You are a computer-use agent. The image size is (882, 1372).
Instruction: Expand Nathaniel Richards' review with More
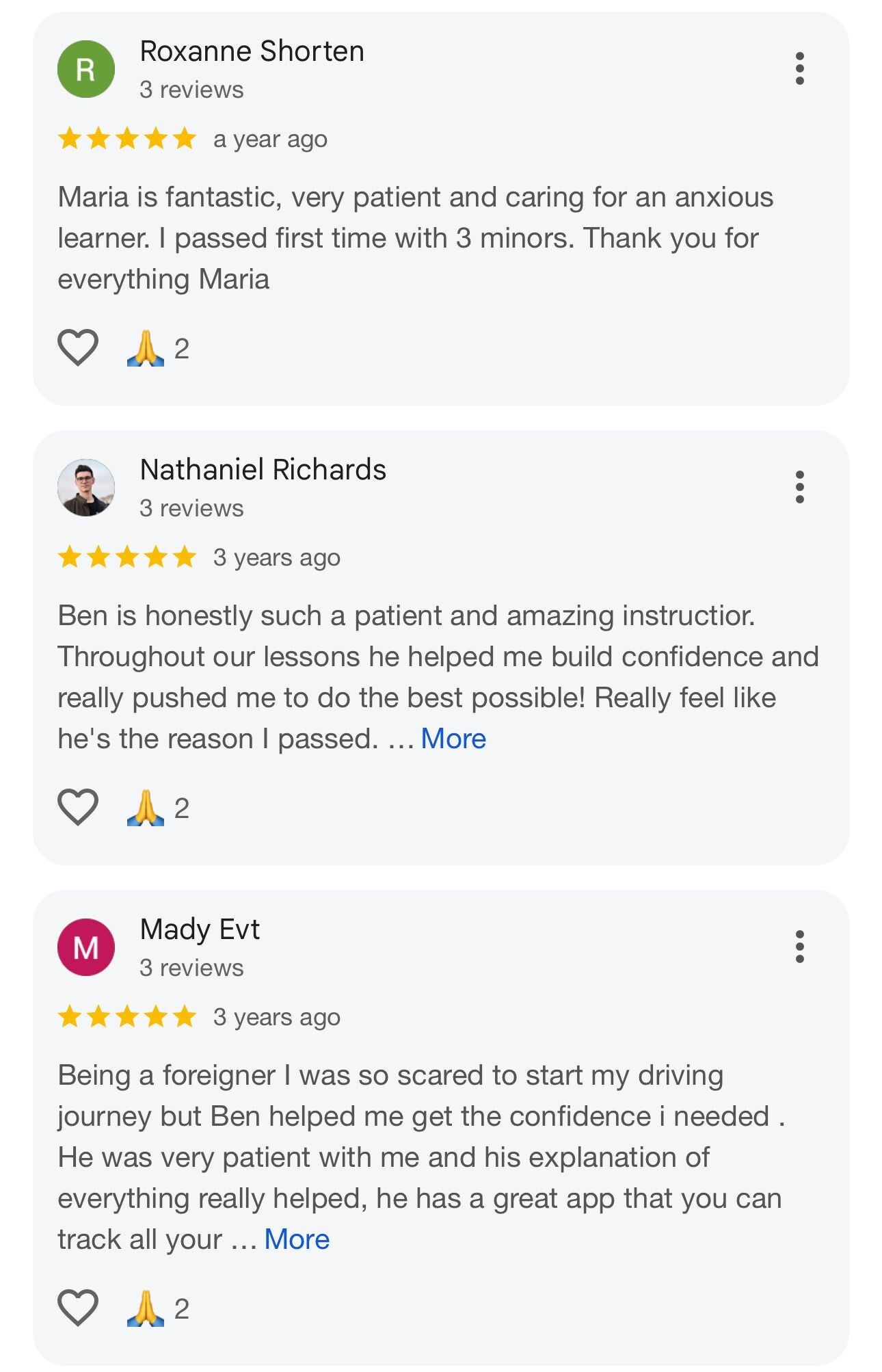click(453, 739)
